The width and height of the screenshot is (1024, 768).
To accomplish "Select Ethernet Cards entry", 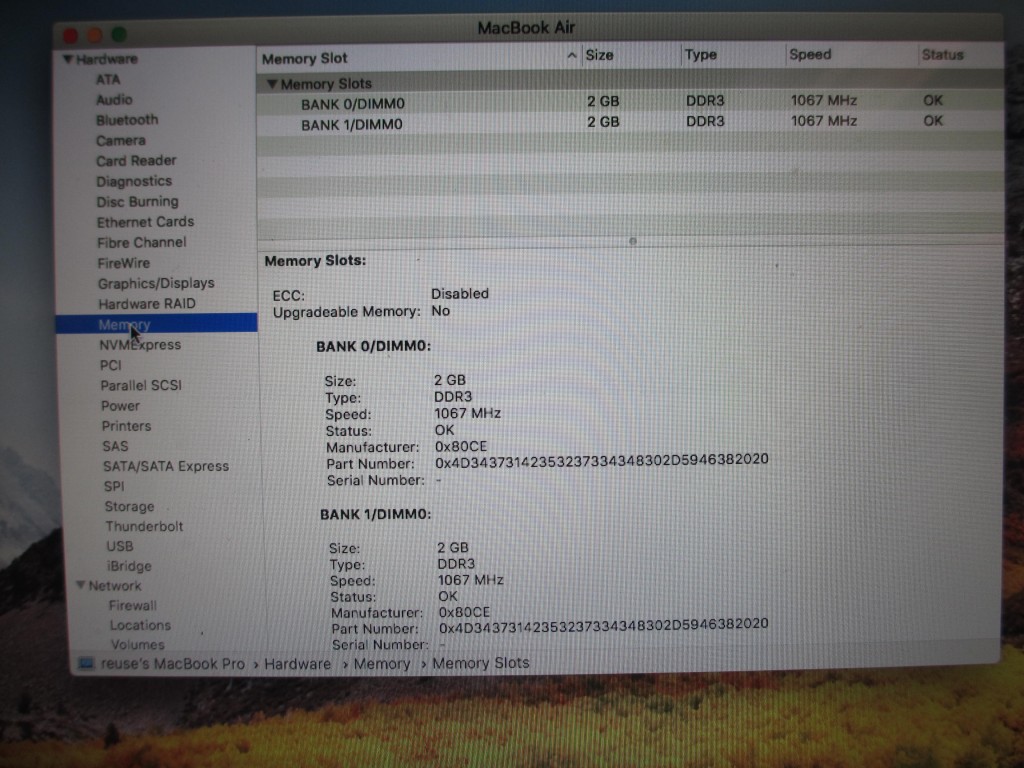I will pos(145,222).
